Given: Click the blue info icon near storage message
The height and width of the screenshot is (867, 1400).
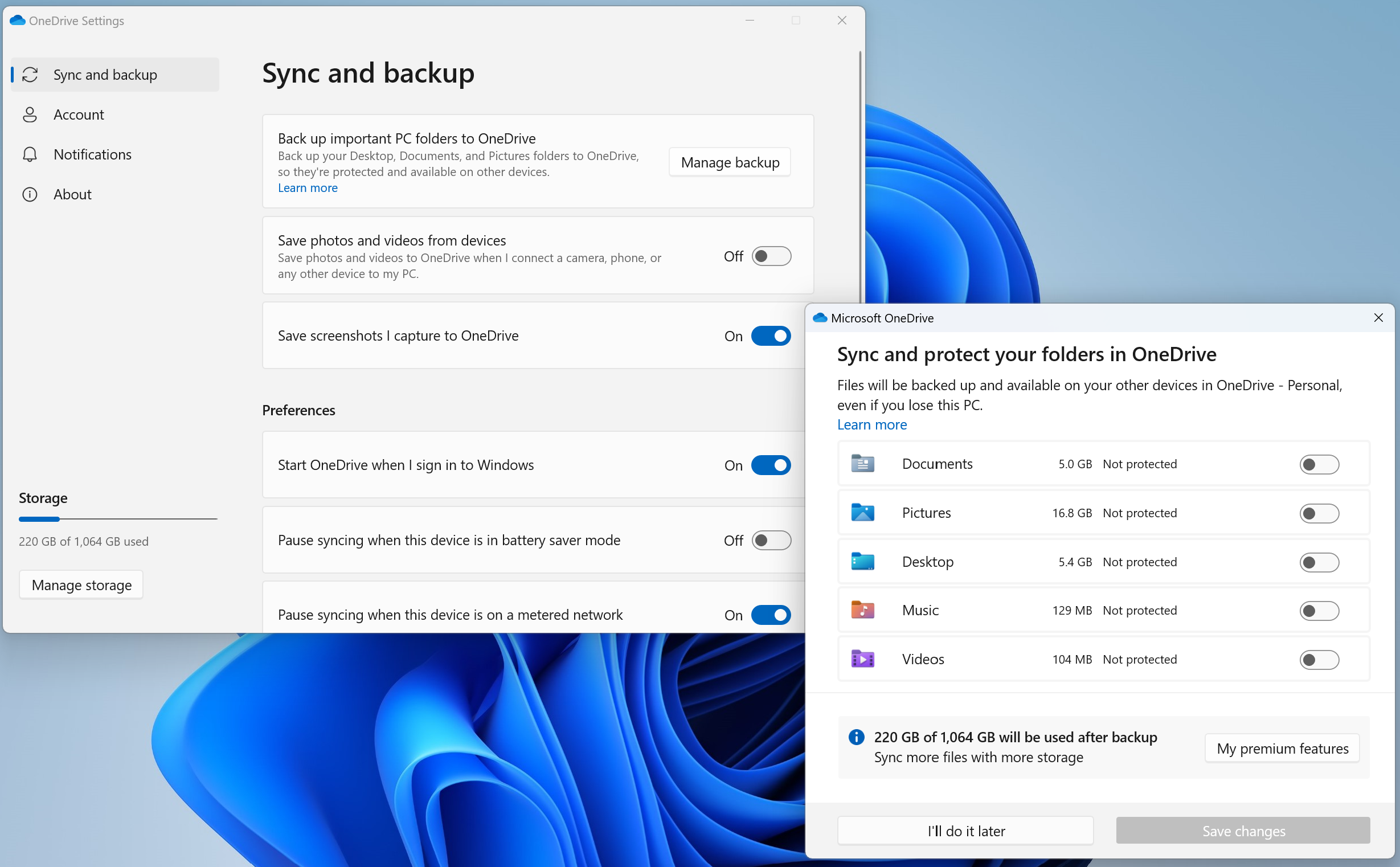Looking at the screenshot, I should coord(856,737).
